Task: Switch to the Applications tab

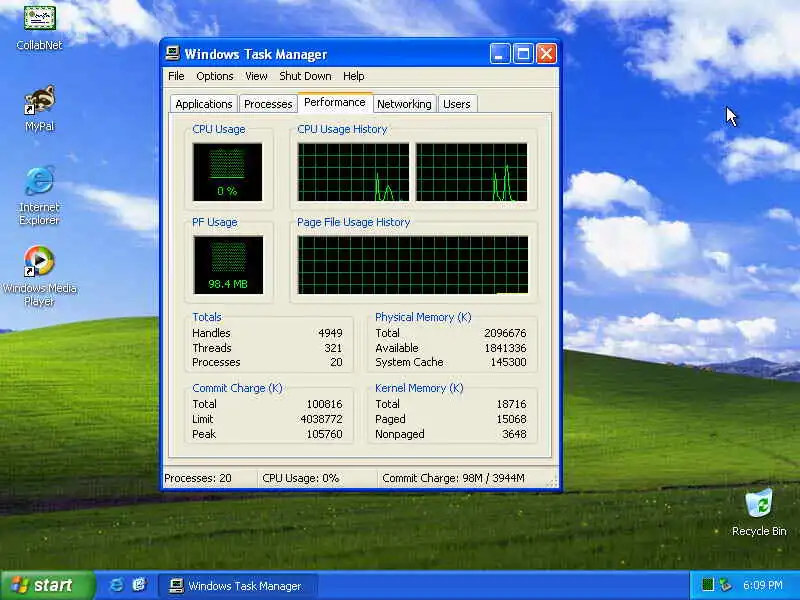Action: tap(204, 104)
